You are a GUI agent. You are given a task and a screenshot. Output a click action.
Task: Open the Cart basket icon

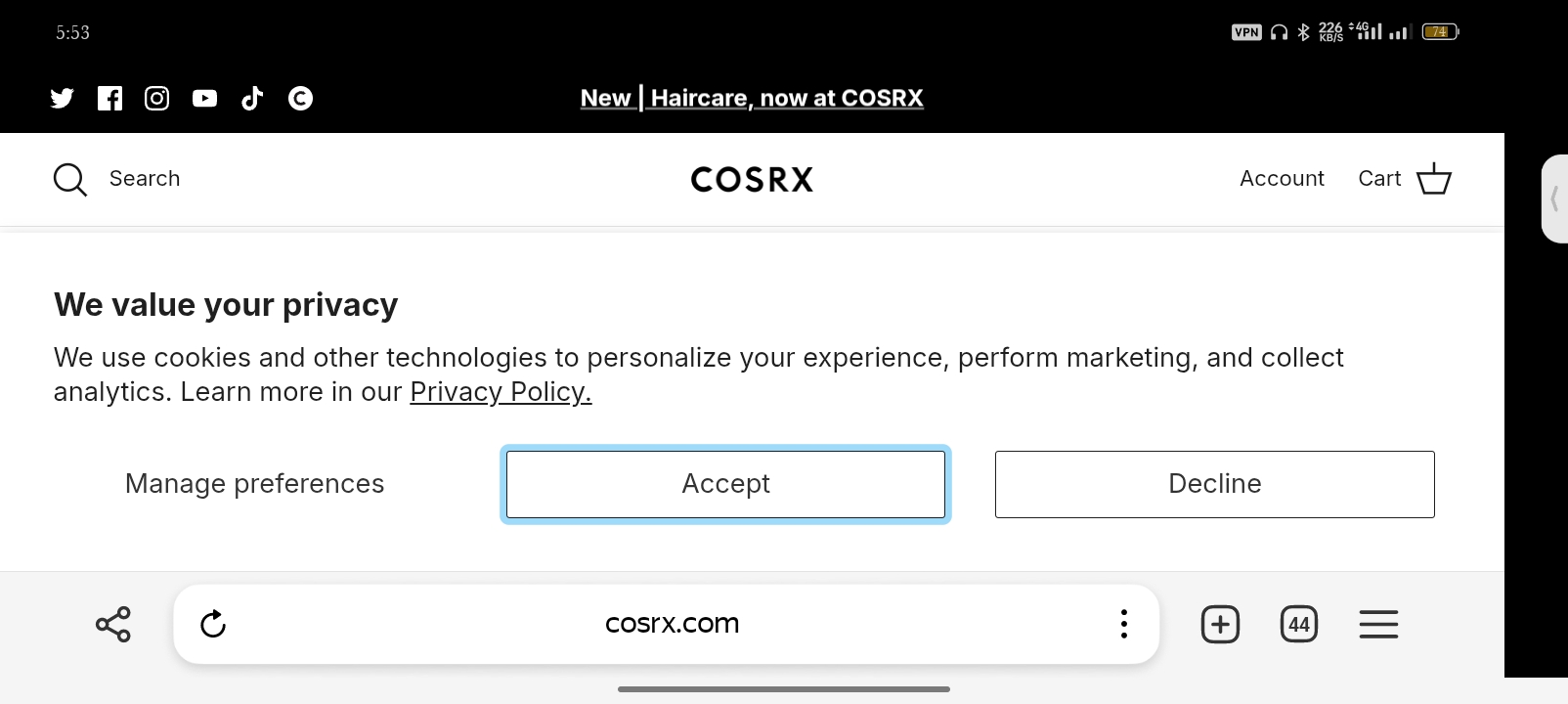pos(1433,179)
